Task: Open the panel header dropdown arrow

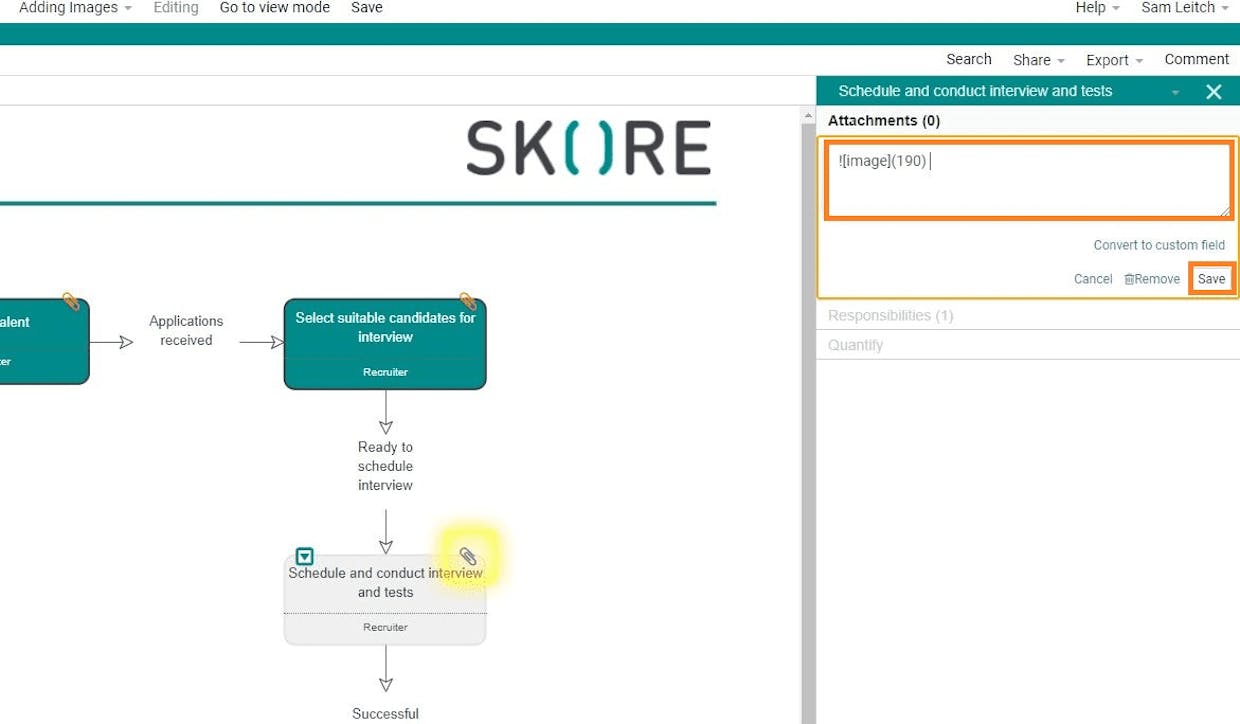Action: coord(1176,92)
